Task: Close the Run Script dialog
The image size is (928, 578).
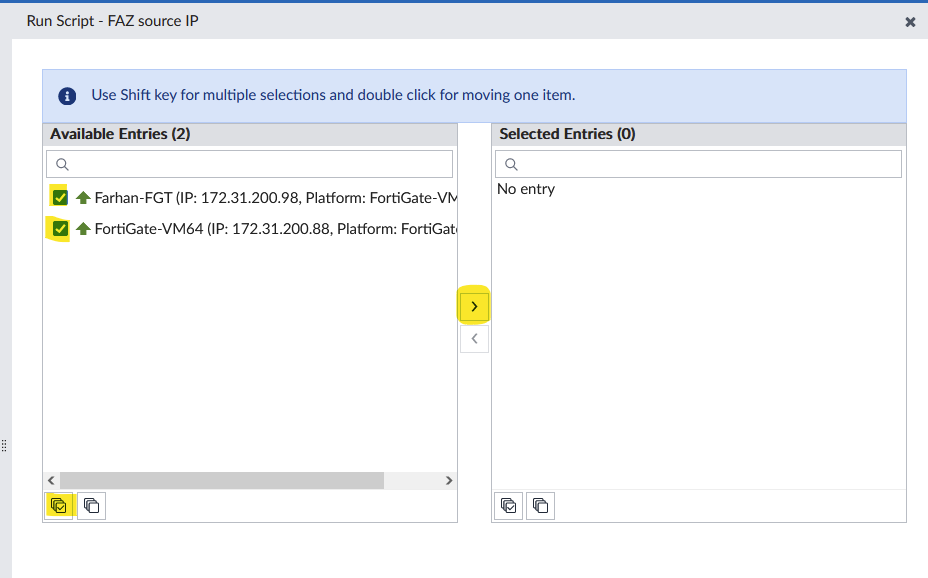Action: click(x=910, y=22)
